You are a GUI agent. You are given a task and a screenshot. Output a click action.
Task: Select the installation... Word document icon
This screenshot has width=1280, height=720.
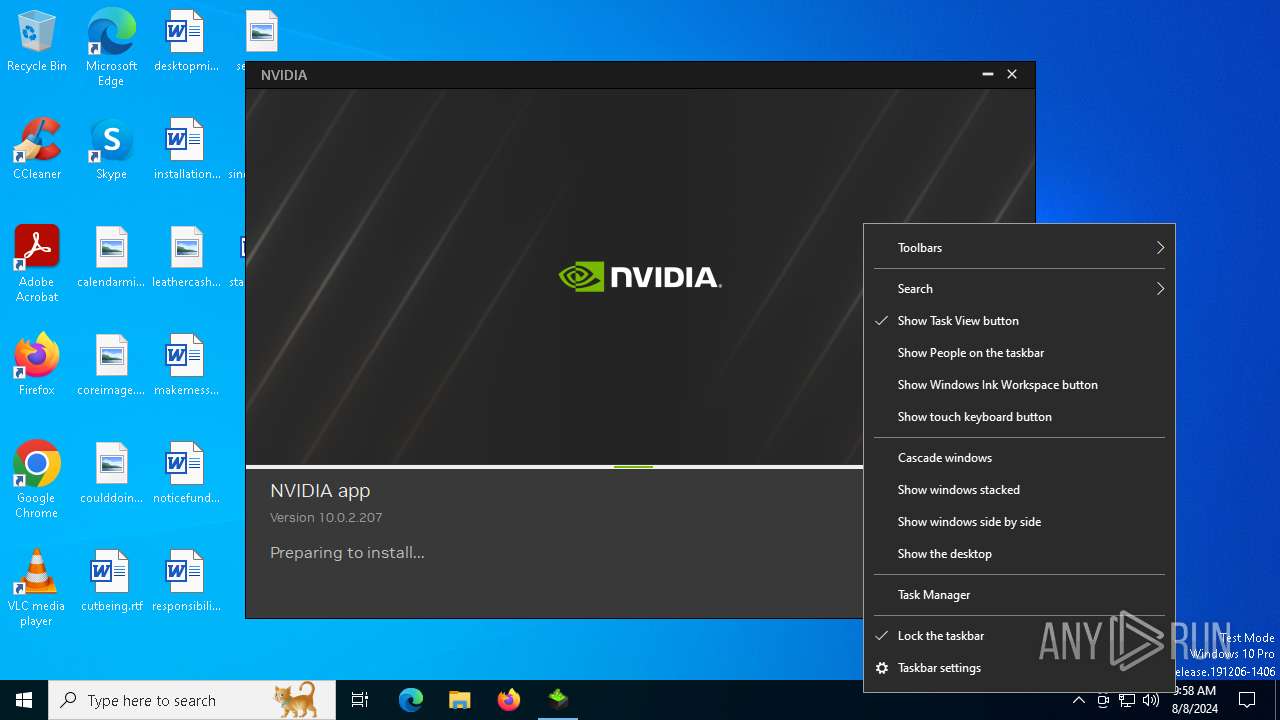186,150
